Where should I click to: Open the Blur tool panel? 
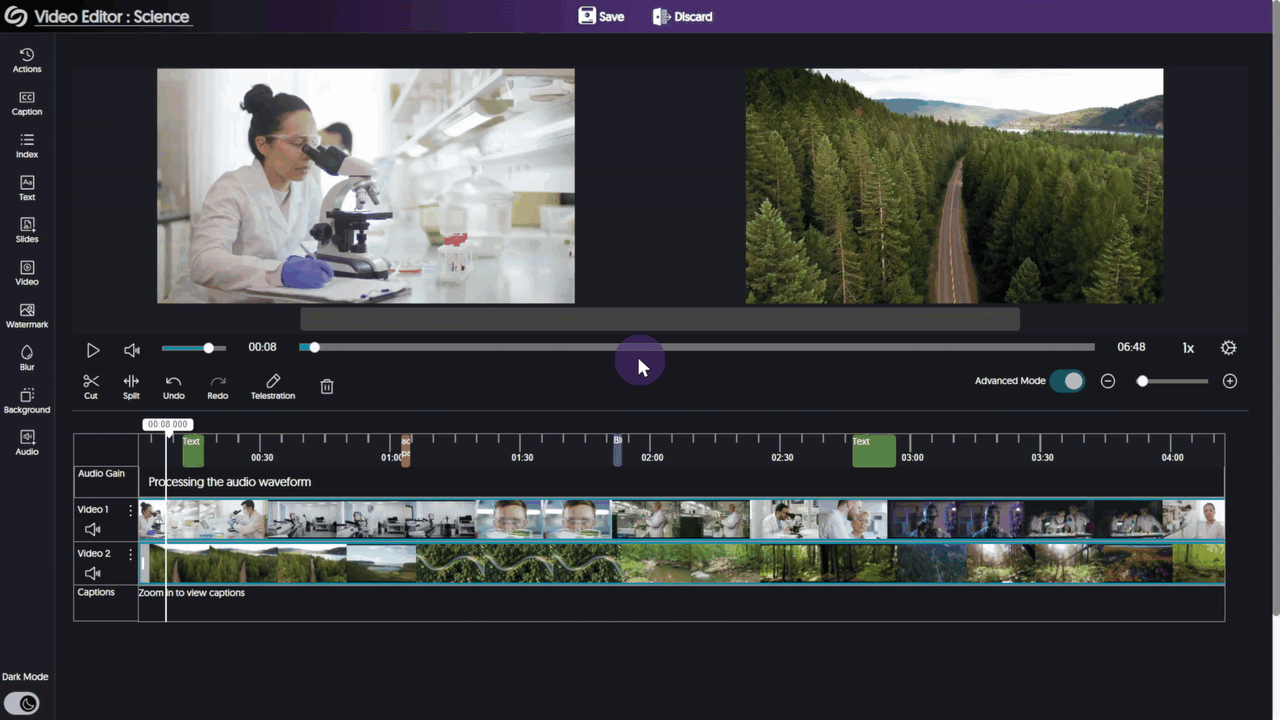point(27,357)
